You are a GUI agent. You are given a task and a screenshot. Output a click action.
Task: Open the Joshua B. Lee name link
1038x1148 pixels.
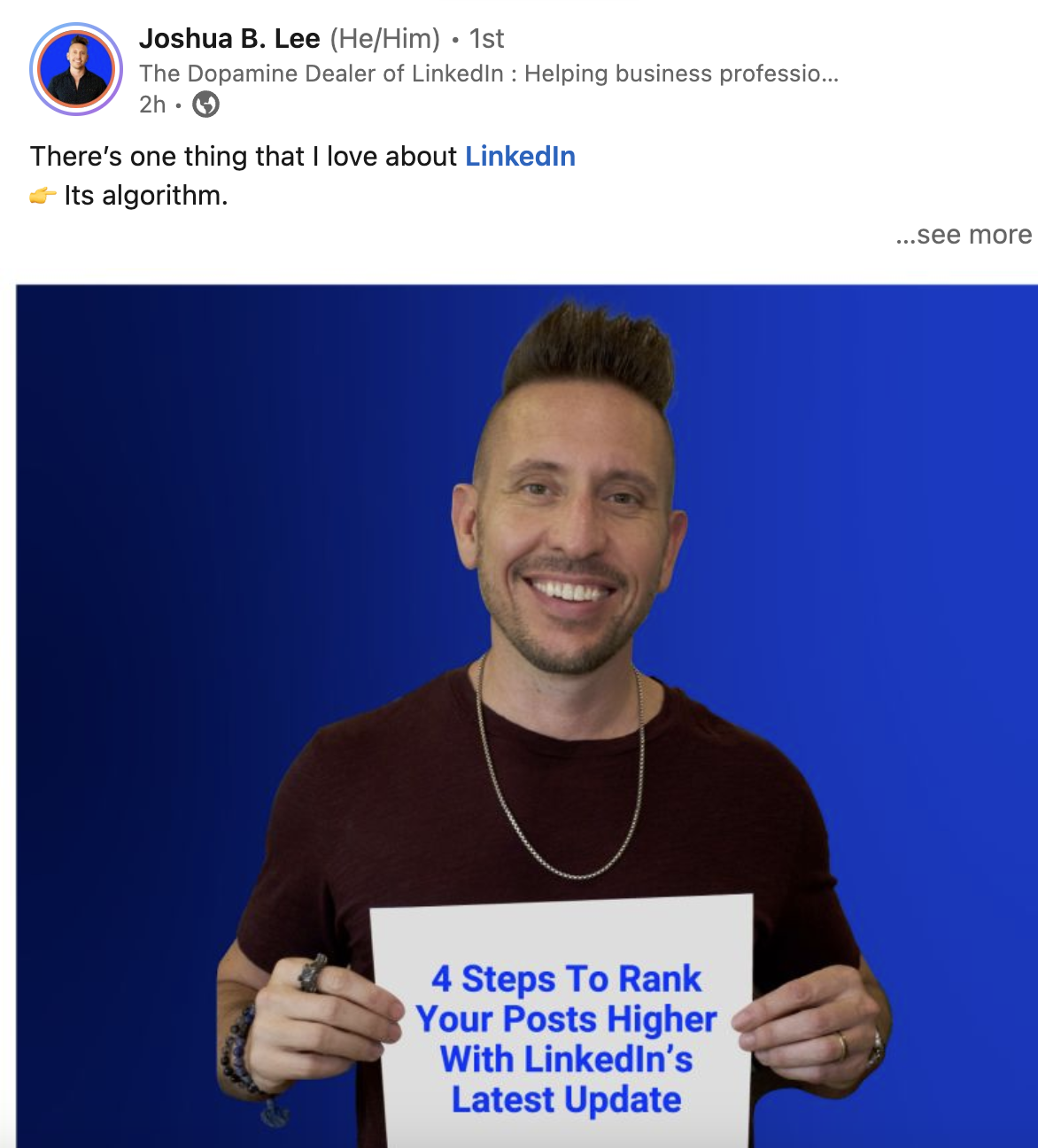(229, 39)
